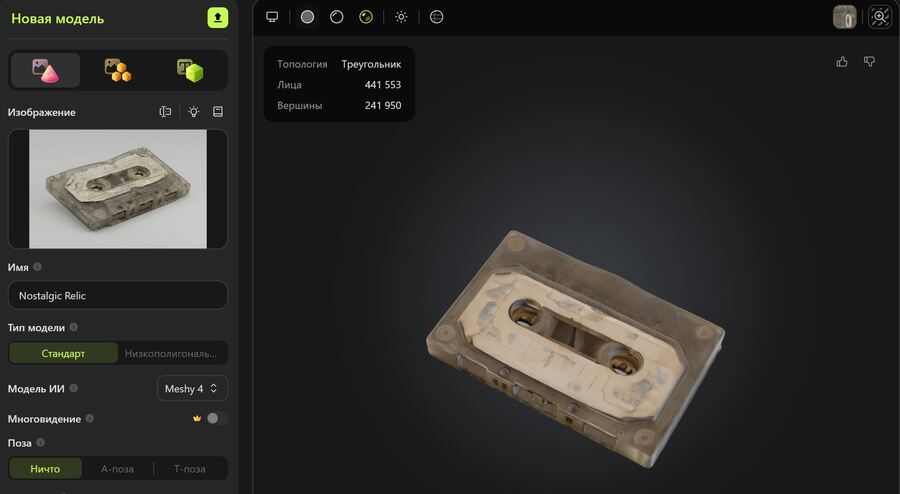This screenshot has width=900, height=494.
Task: Open the sun lighting settings
Action: [401, 17]
